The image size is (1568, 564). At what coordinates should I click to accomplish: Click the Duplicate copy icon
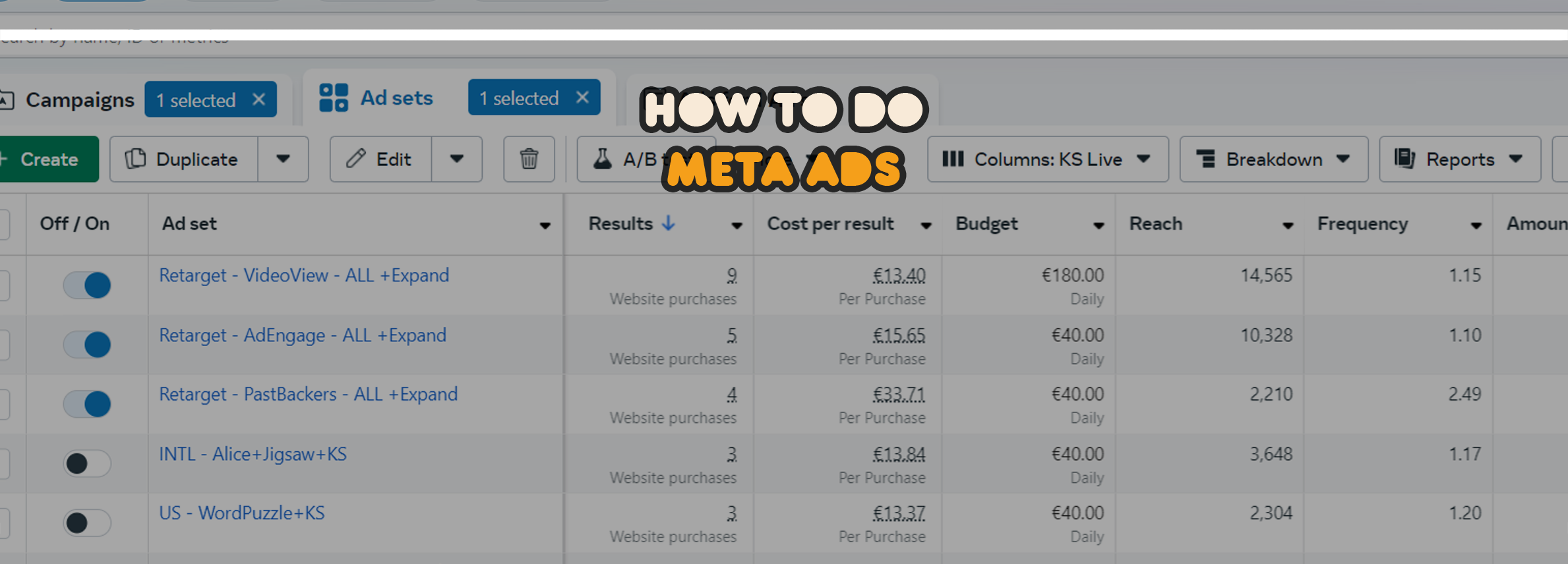[136, 159]
